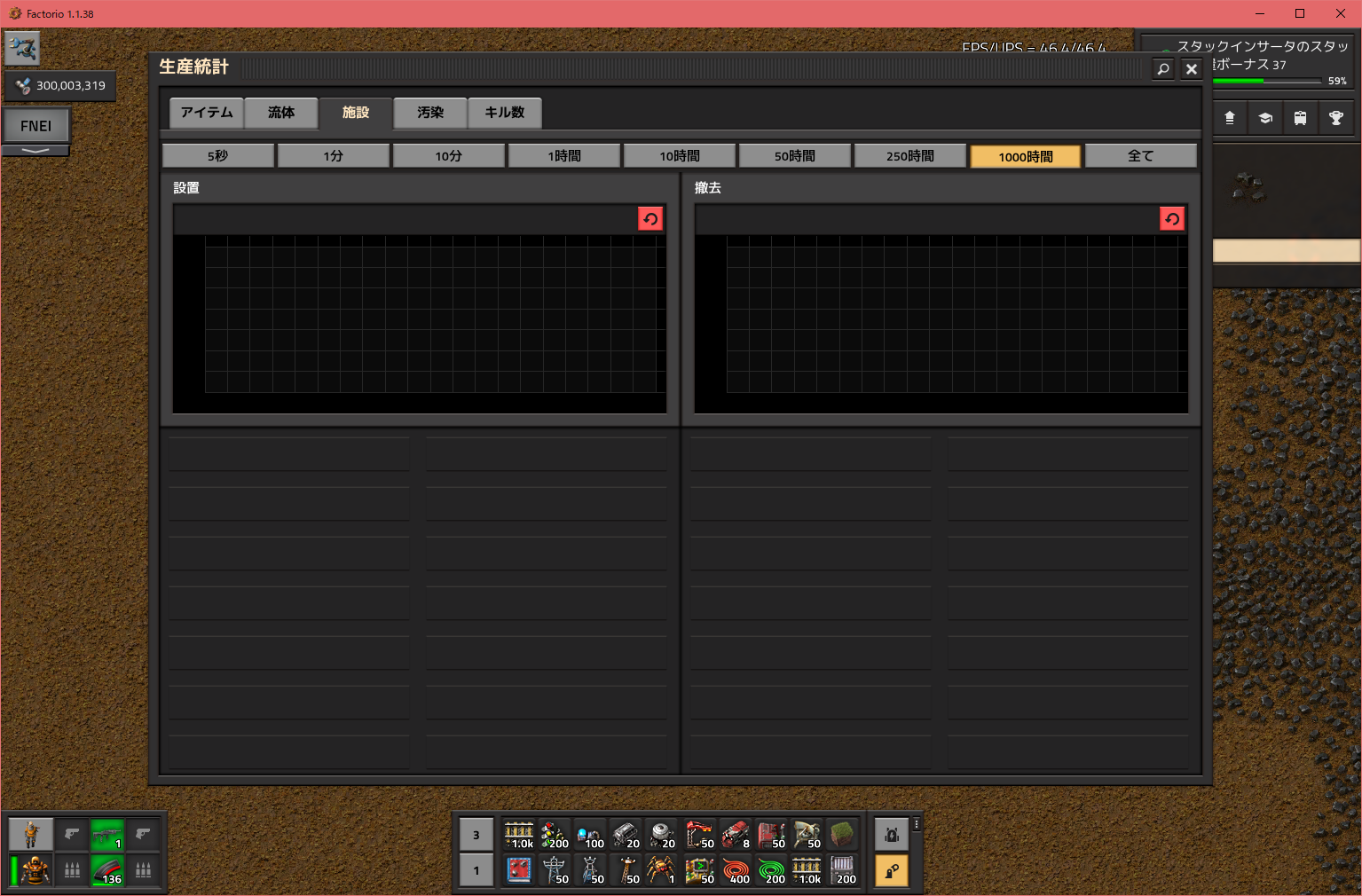The width and height of the screenshot is (1362, 896).
Task: Click search icon in production statistics window
Action: (x=1163, y=68)
